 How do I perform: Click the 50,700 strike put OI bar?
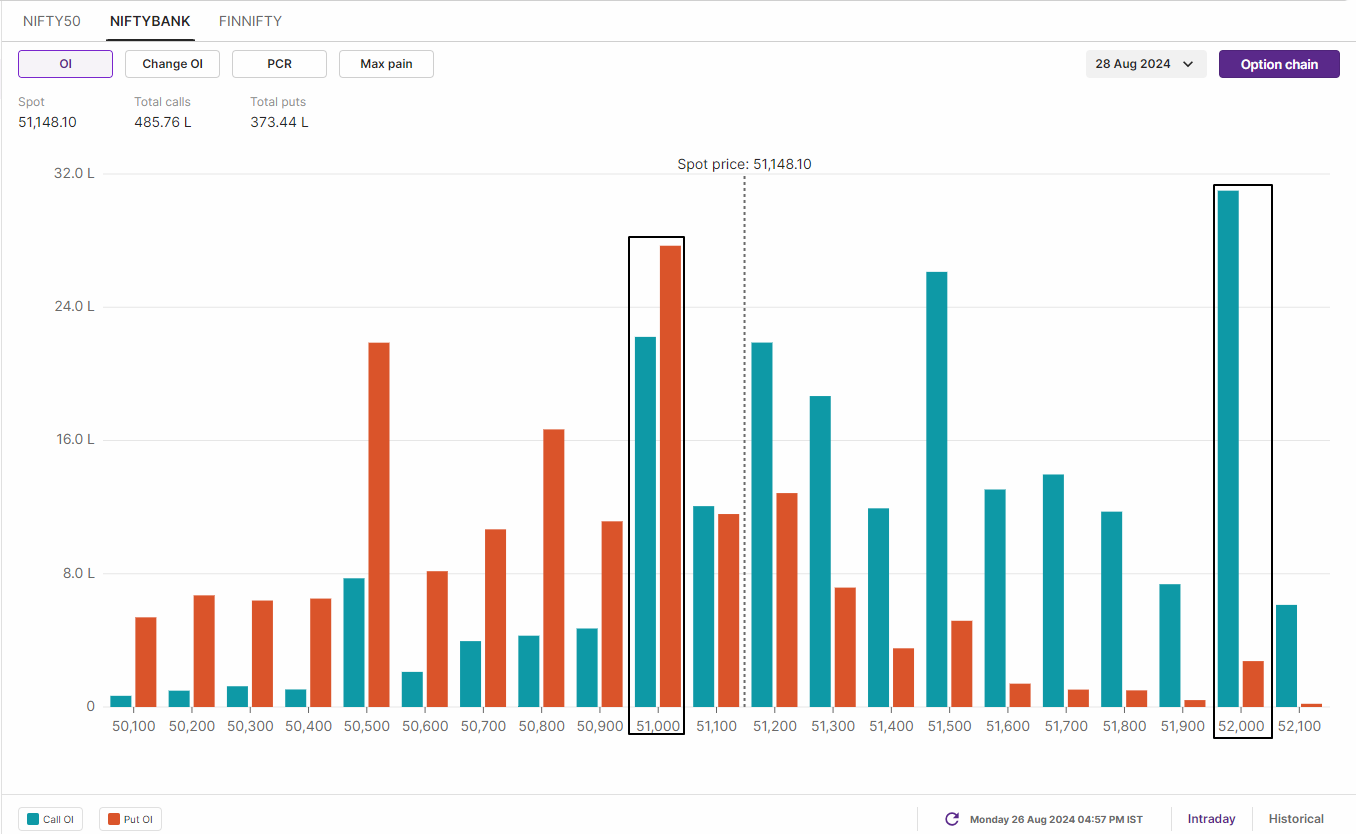(495, 618)
